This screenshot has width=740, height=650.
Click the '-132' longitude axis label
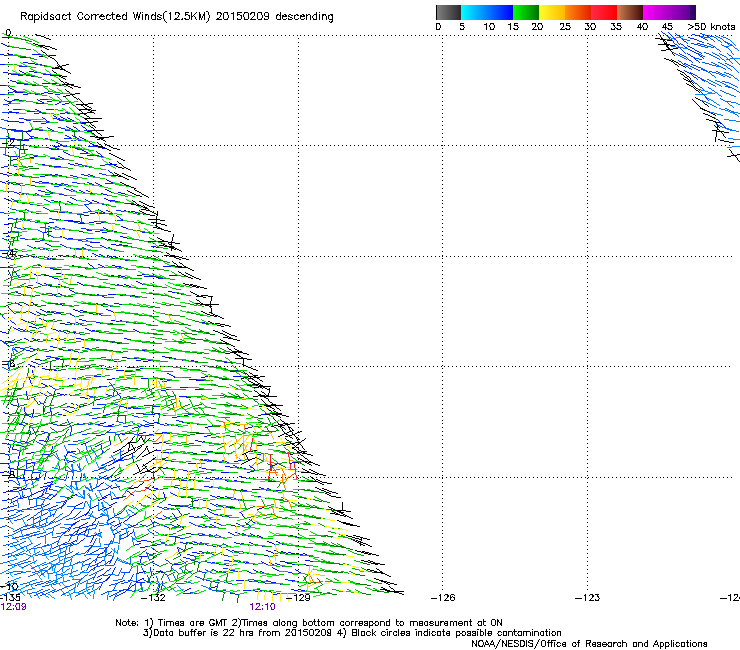[x=153, y=598]
